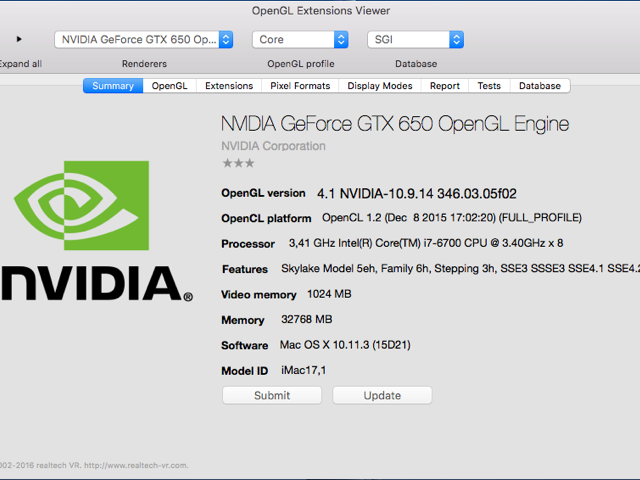This screenshot has width=640, height=480.
Task: Click the NVIDIA GeForce GTX 650 OpenGL Engine heading
Action: 395,124
